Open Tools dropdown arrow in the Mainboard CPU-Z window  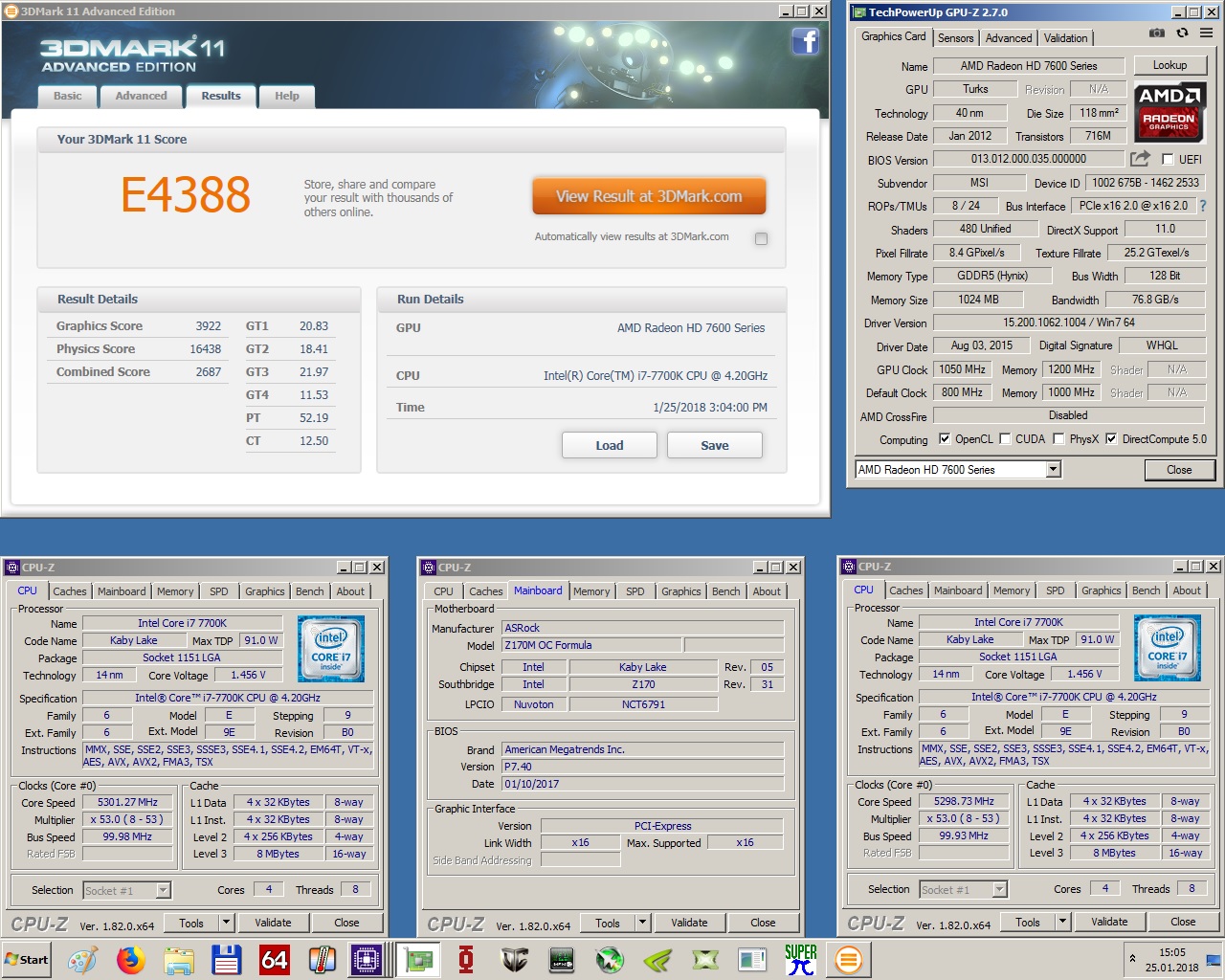[642, 923]
